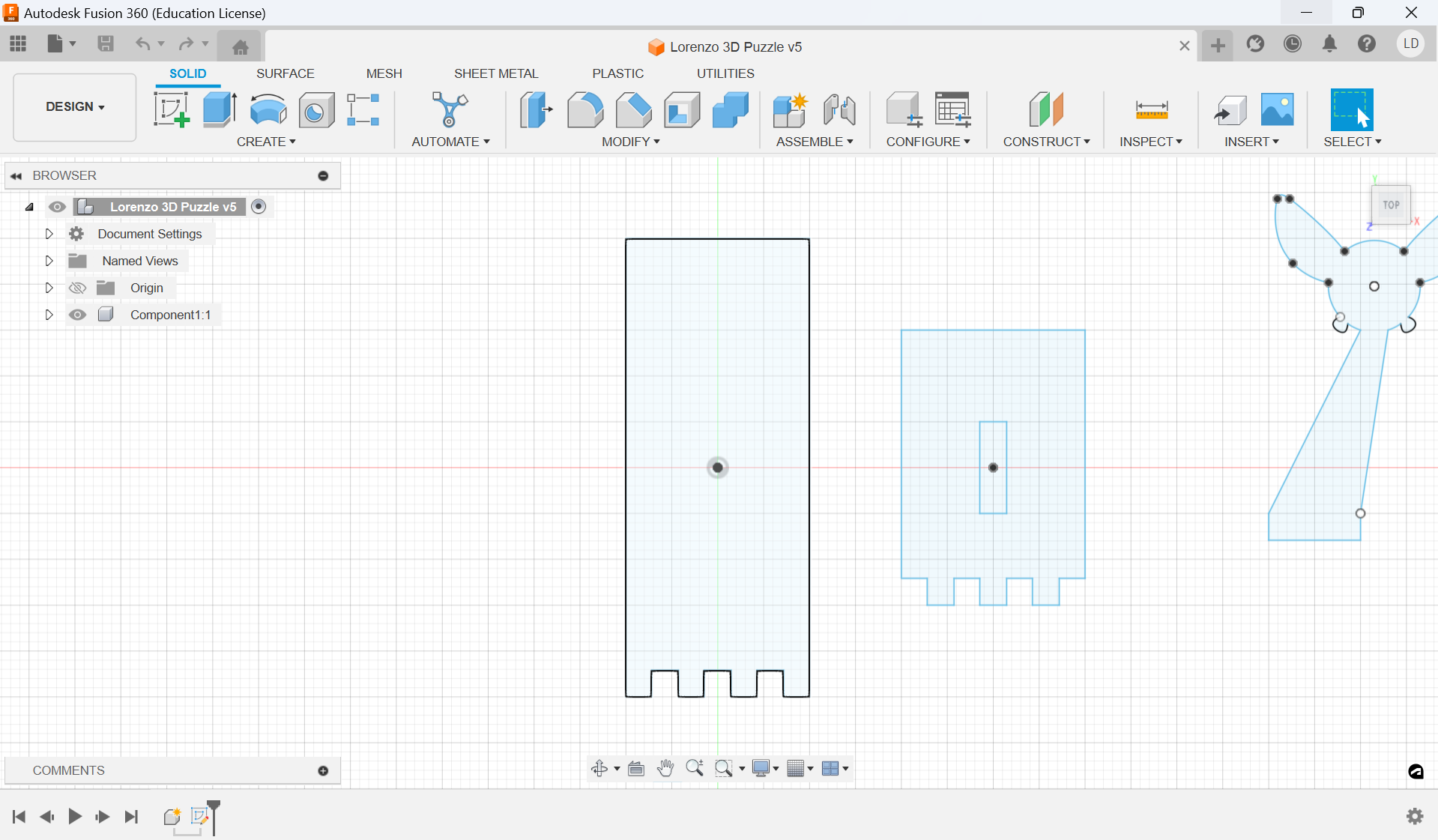The image size is (1438, 840).
Task: Open the Notifications bell
Action: (x=1329, y=43)
